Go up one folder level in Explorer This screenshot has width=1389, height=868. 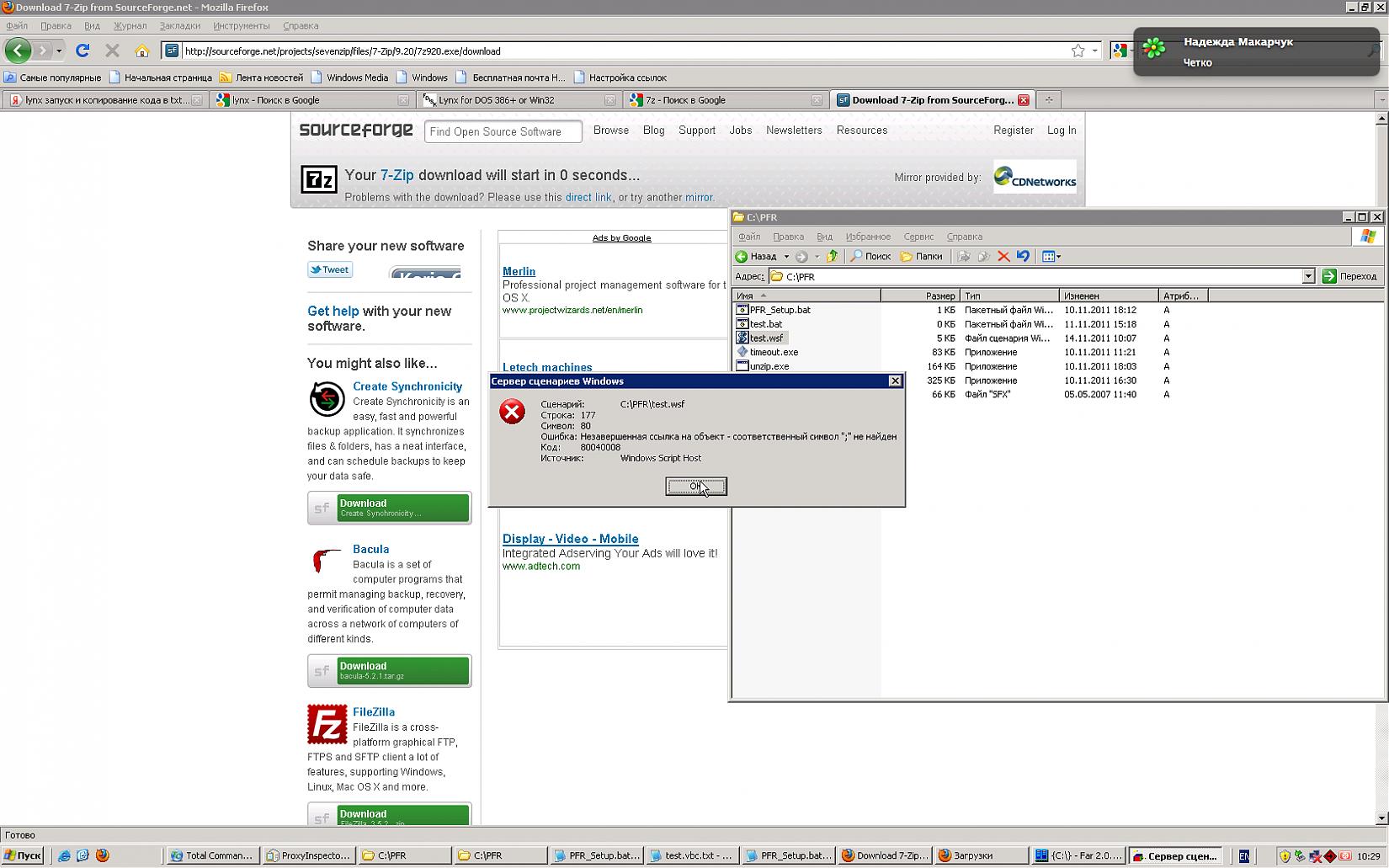832,256
